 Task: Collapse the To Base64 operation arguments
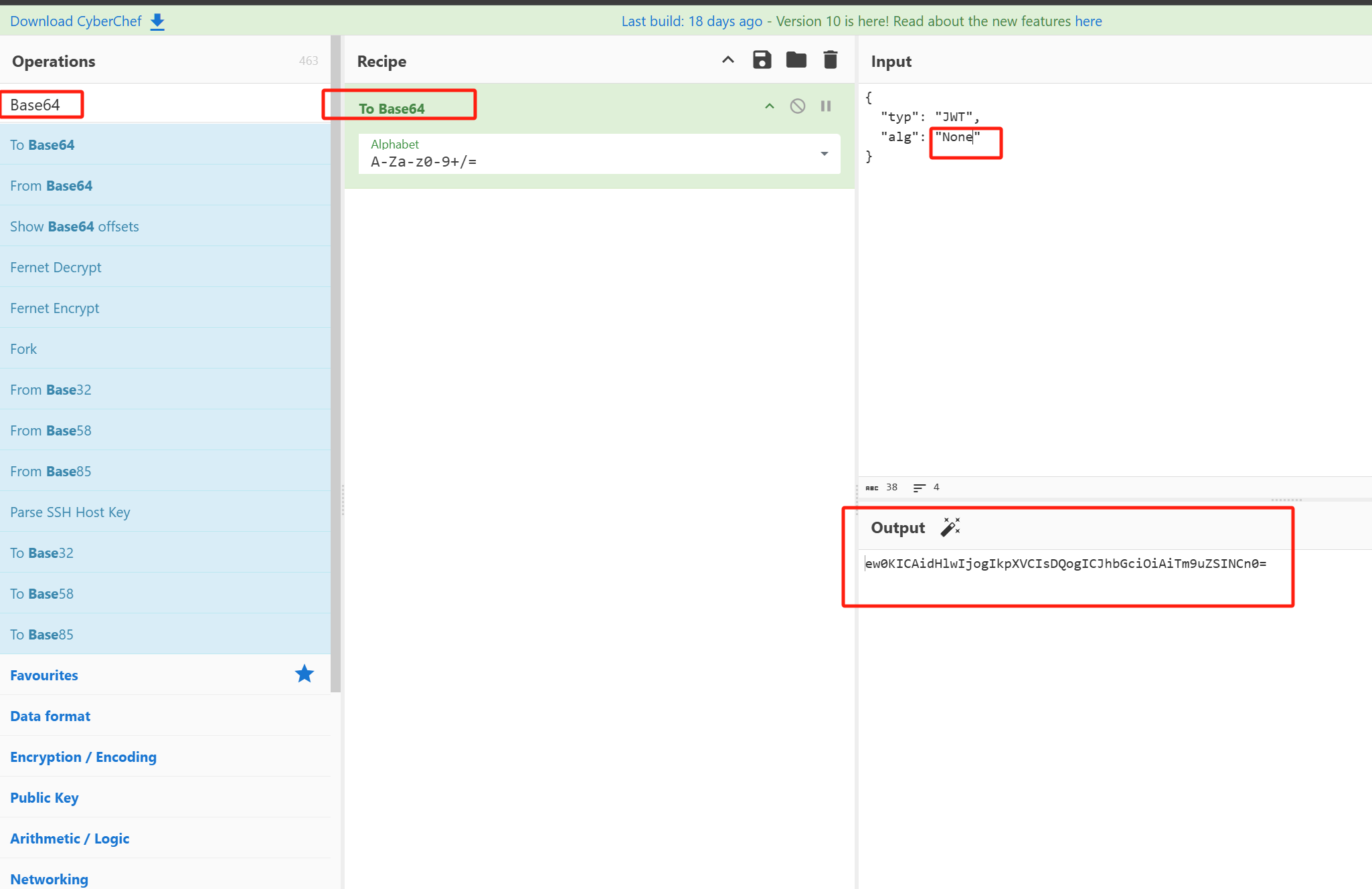(x=770, y=106)
